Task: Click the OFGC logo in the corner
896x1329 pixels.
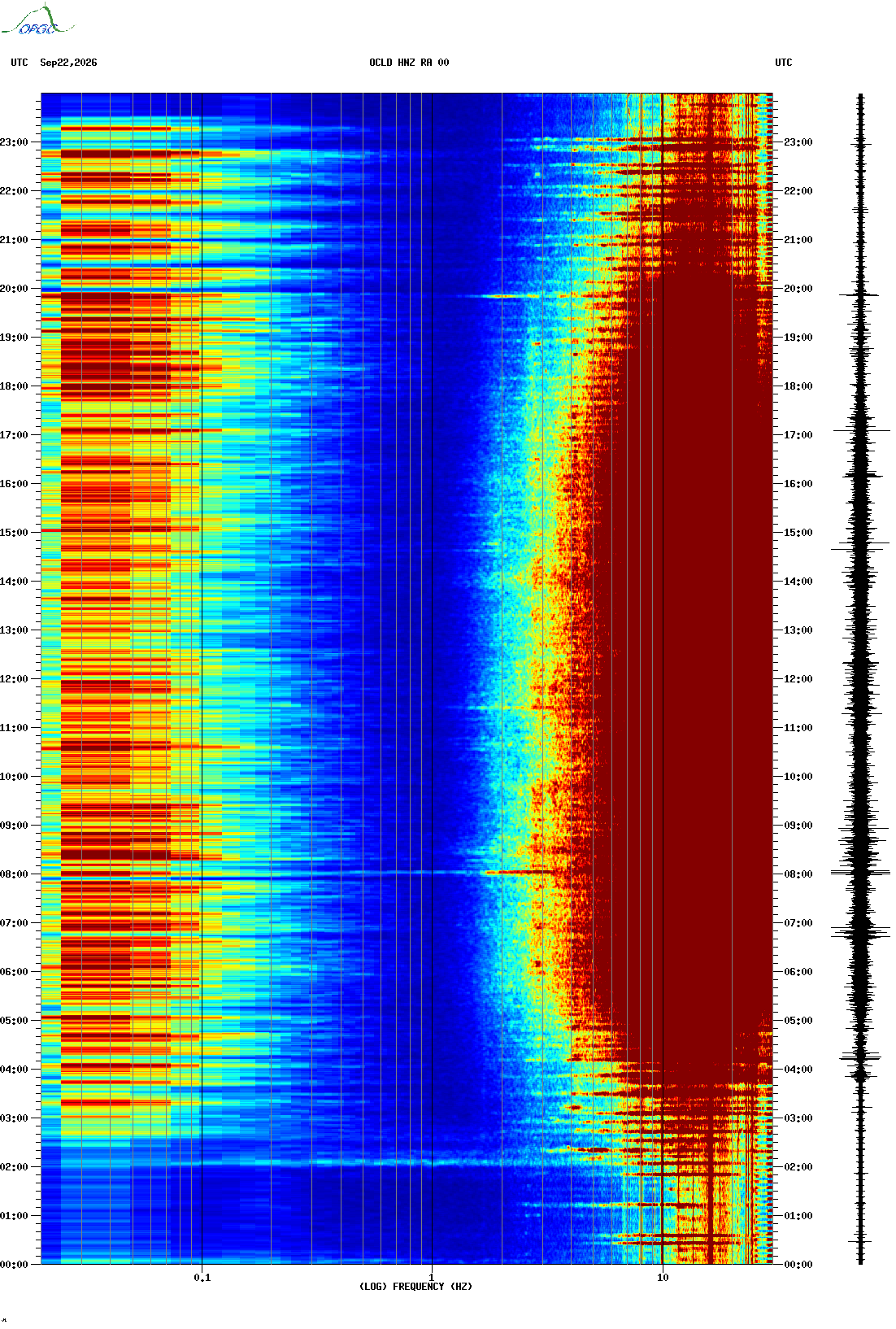Action: click(37, 20)
